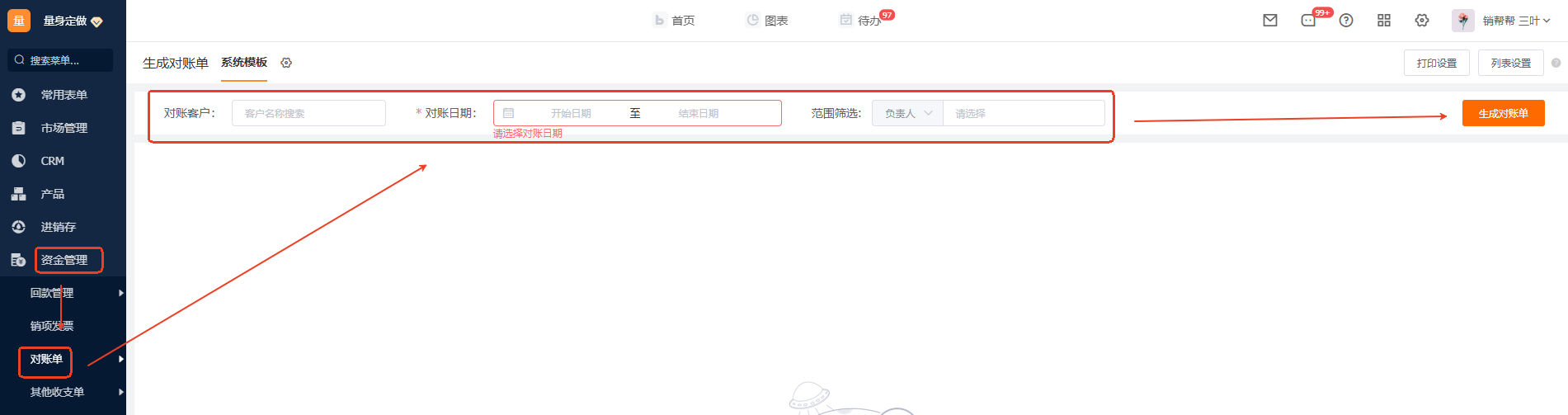Viewport: 1568px width, 415px height.
Task: Click the template settings gear beside 系统模板
Action: (x=286, y=63)
